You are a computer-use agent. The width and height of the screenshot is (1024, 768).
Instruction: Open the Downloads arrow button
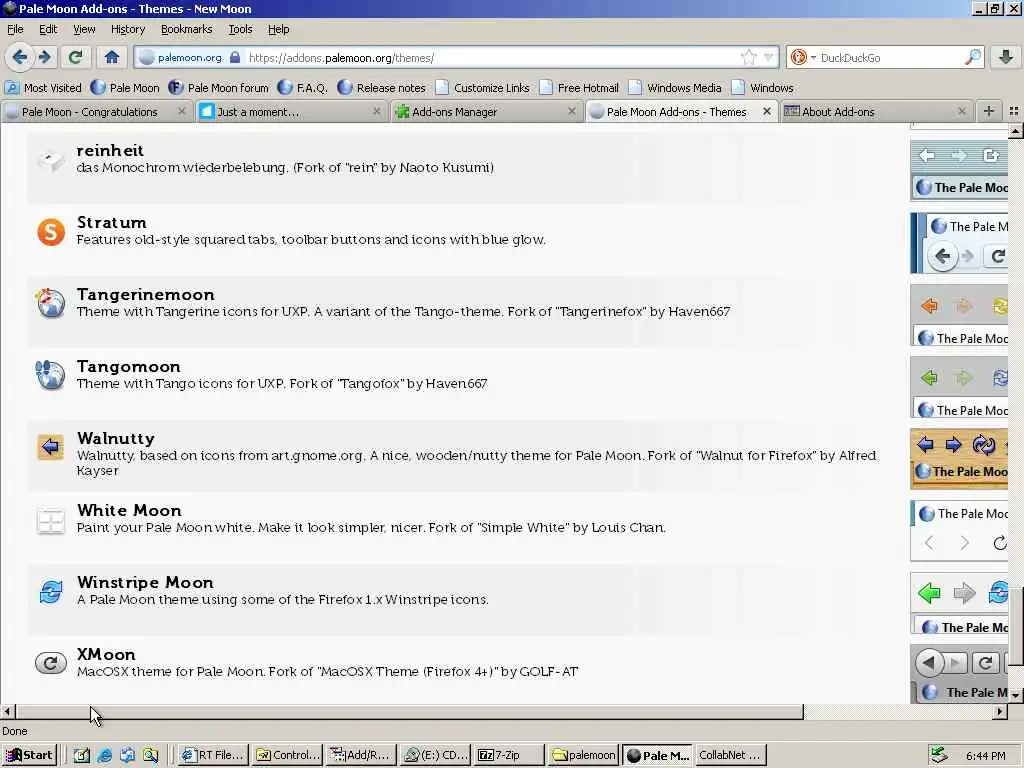click(1006, 57)
